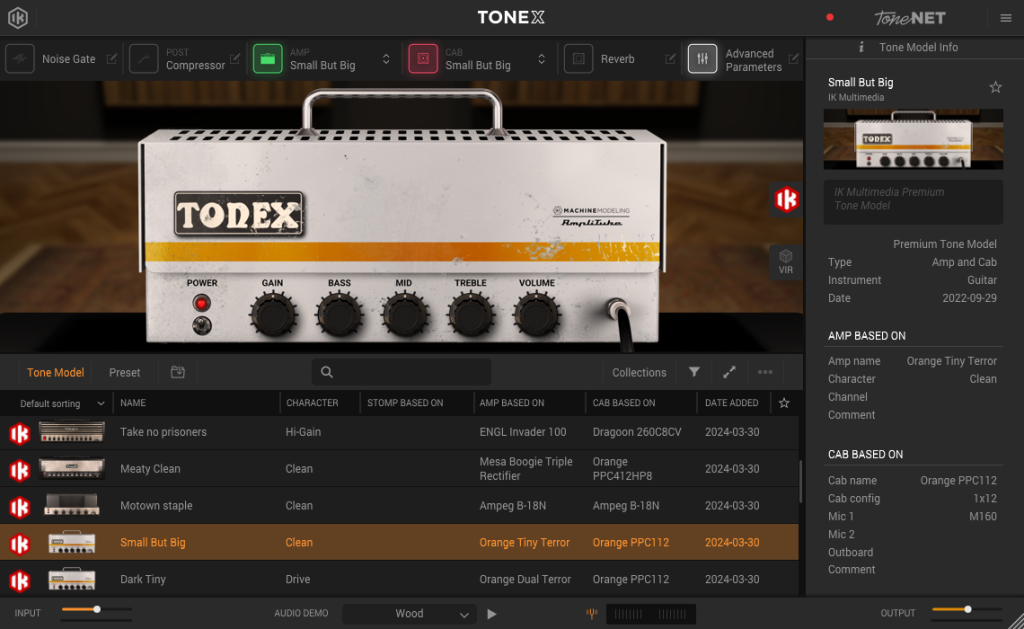Switch to the Preset tab

(x=124, y=372)
